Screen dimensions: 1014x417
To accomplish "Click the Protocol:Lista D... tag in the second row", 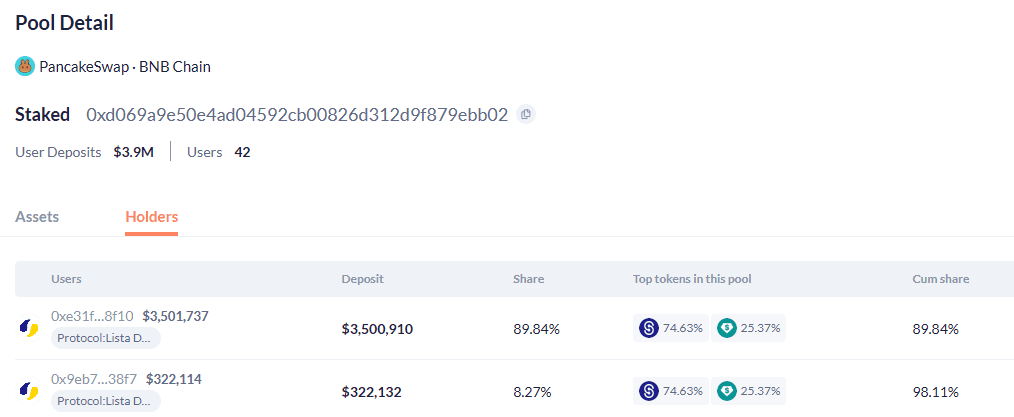I will coord(105,401).
